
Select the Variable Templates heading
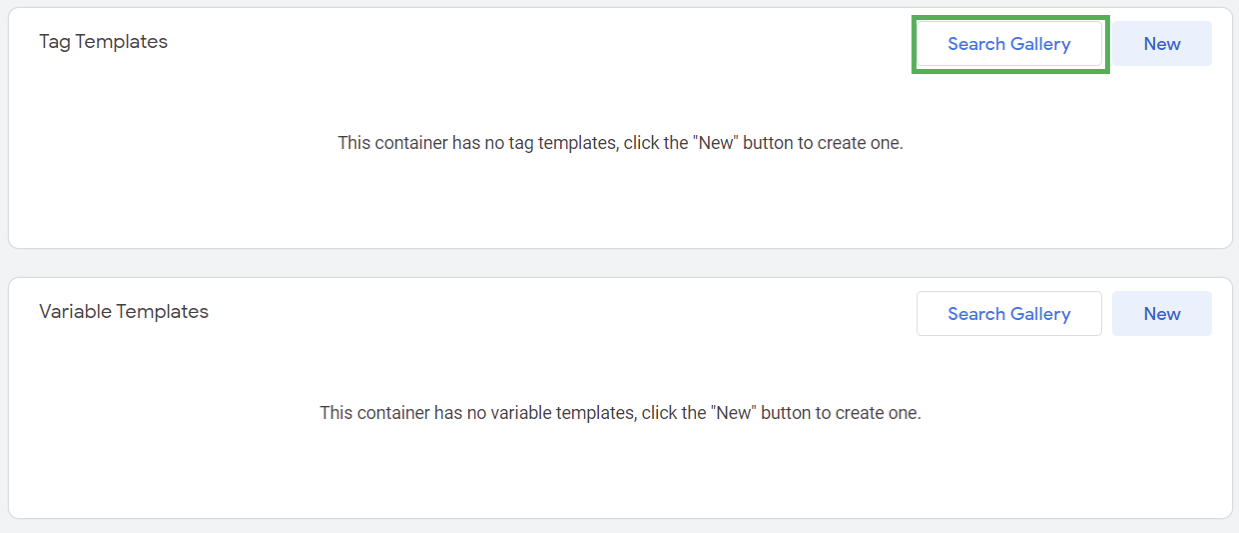click(124, 312)
